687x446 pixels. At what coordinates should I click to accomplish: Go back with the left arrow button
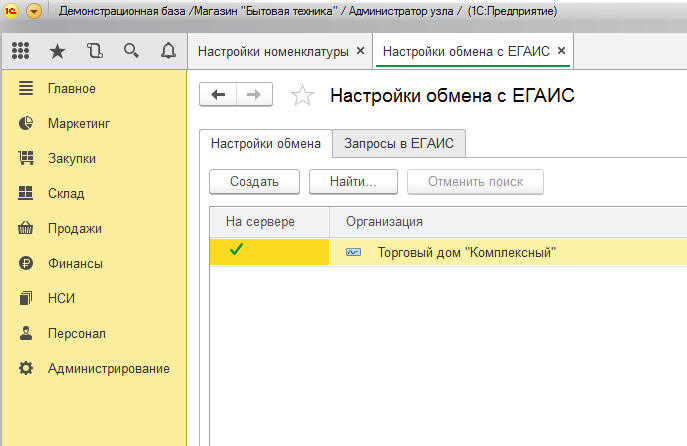[218, 94]
